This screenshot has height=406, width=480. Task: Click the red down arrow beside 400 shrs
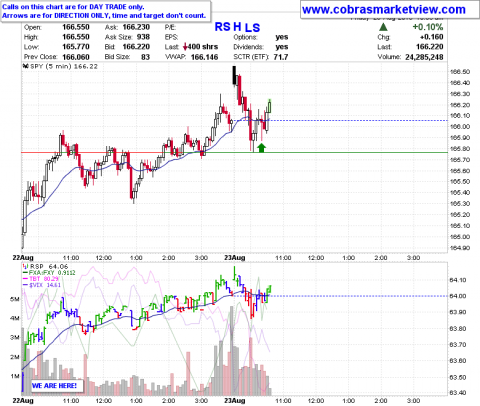[x=186, y=47]
